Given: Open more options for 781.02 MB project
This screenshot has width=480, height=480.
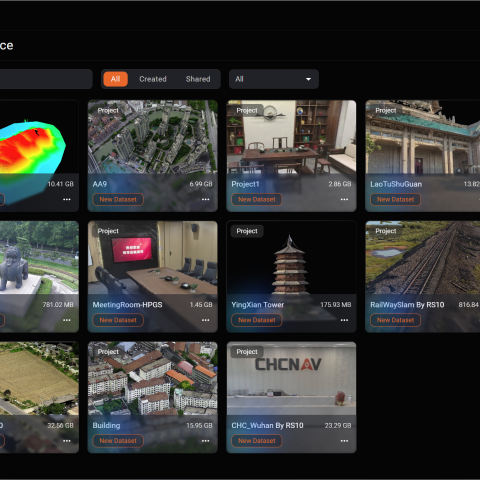Looking at the screenshot, I should [x=67, y=320].
